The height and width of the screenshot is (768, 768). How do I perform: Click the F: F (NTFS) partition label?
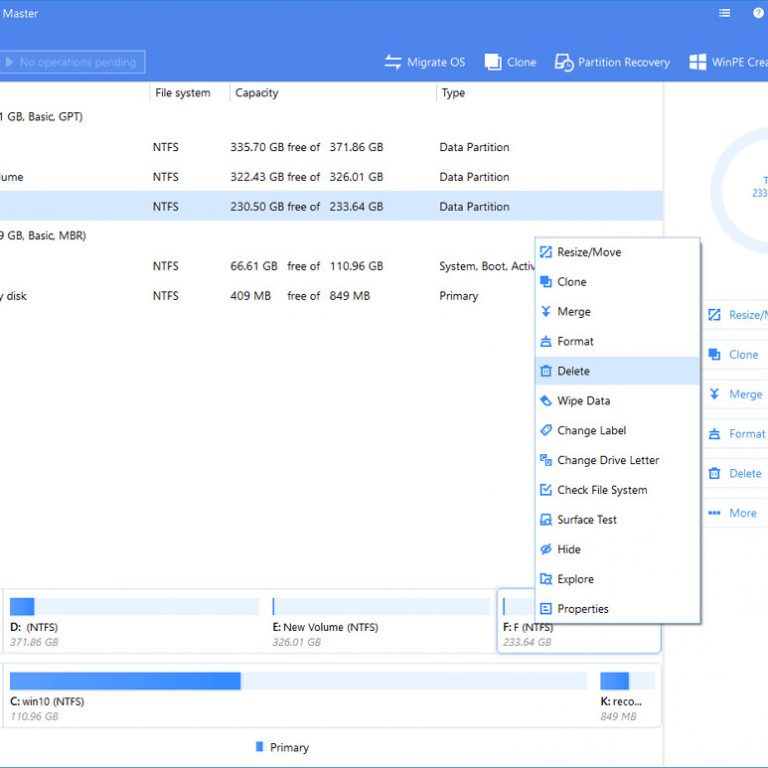click(528, 627)
